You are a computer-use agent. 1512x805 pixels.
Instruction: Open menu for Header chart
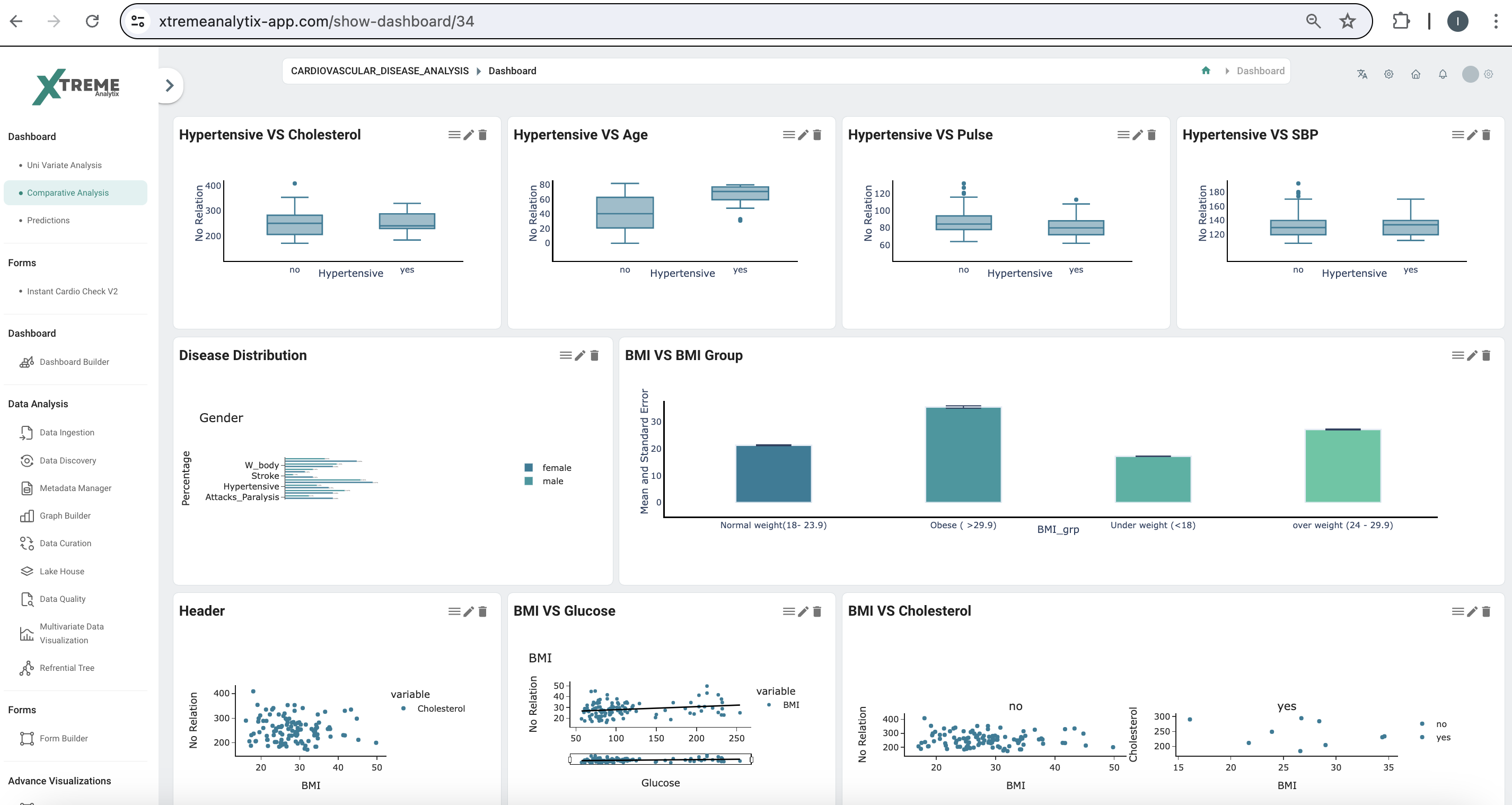coord(454,611)
